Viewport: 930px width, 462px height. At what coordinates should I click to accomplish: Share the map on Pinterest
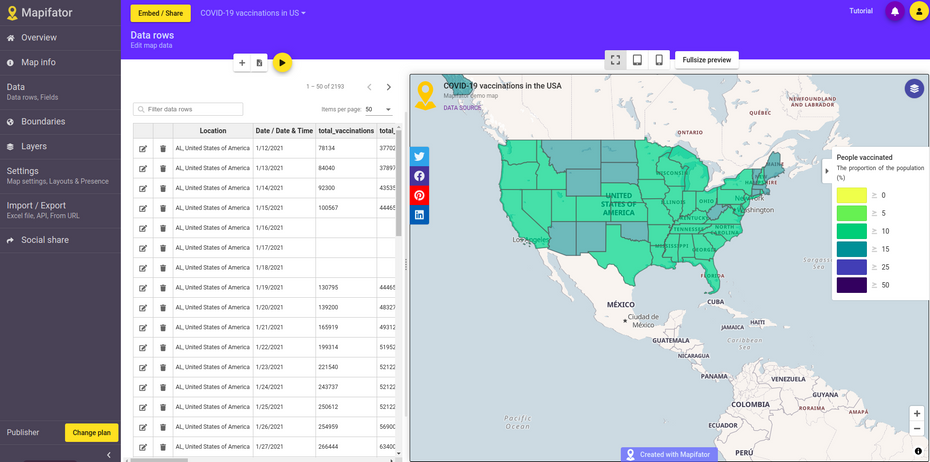pyautogui.click(x=419, y=195)
